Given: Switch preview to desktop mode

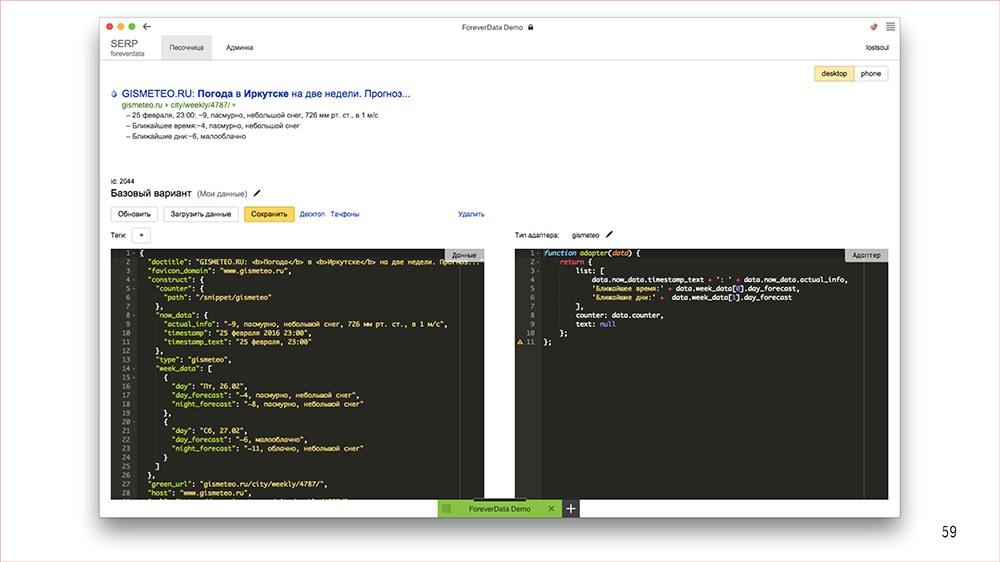Looking at the screenshot, I should (x=834, y=73).
